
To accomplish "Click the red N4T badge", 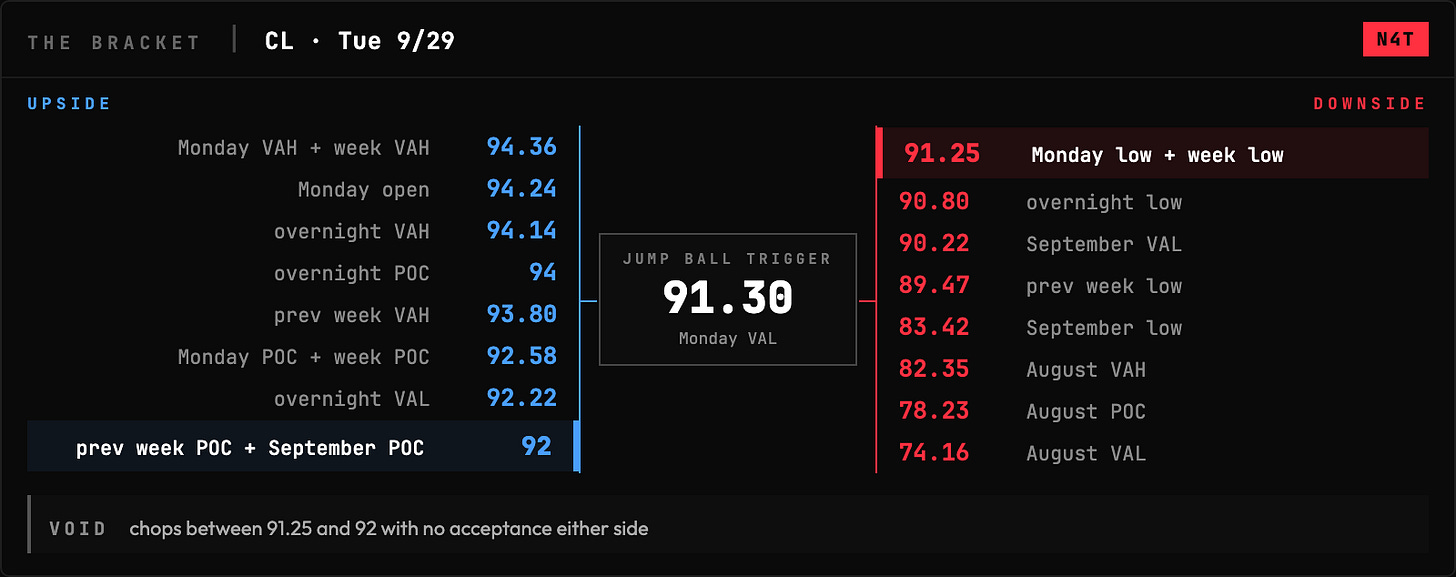I will 1395,40.
